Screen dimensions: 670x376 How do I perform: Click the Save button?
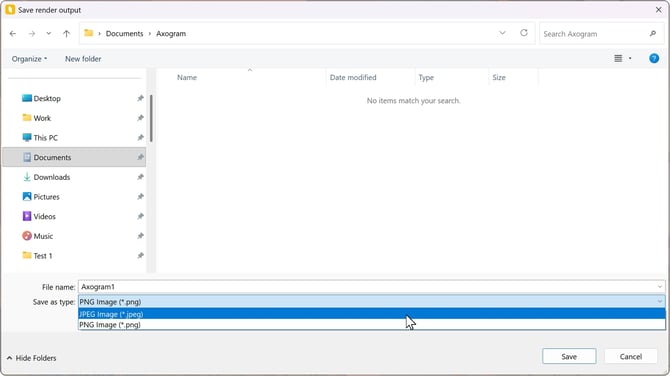coord(569,356)
